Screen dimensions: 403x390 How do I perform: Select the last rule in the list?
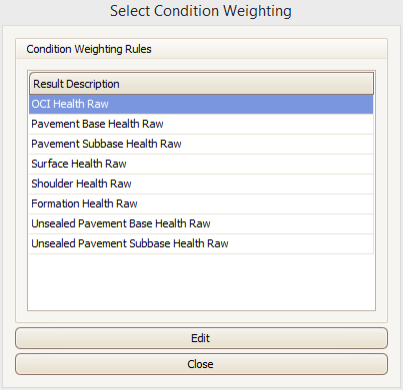pos(201,244)
